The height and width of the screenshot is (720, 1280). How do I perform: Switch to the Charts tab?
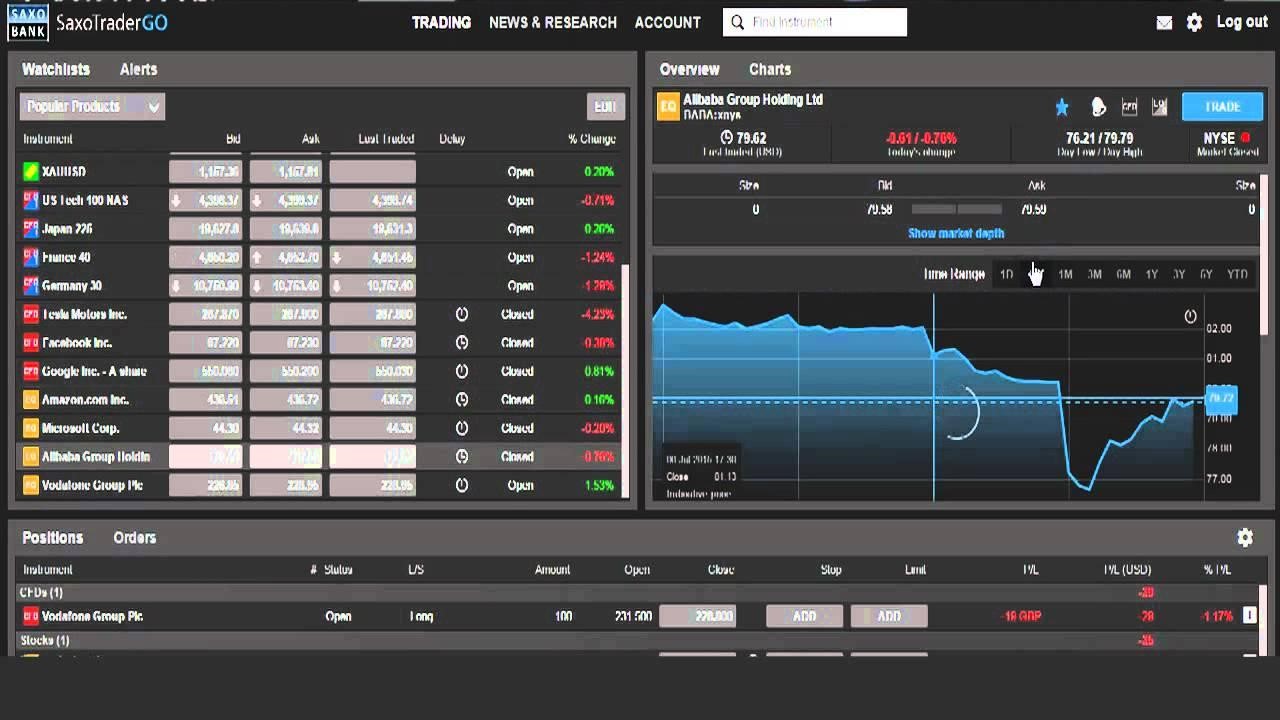(x=769, y=69)
